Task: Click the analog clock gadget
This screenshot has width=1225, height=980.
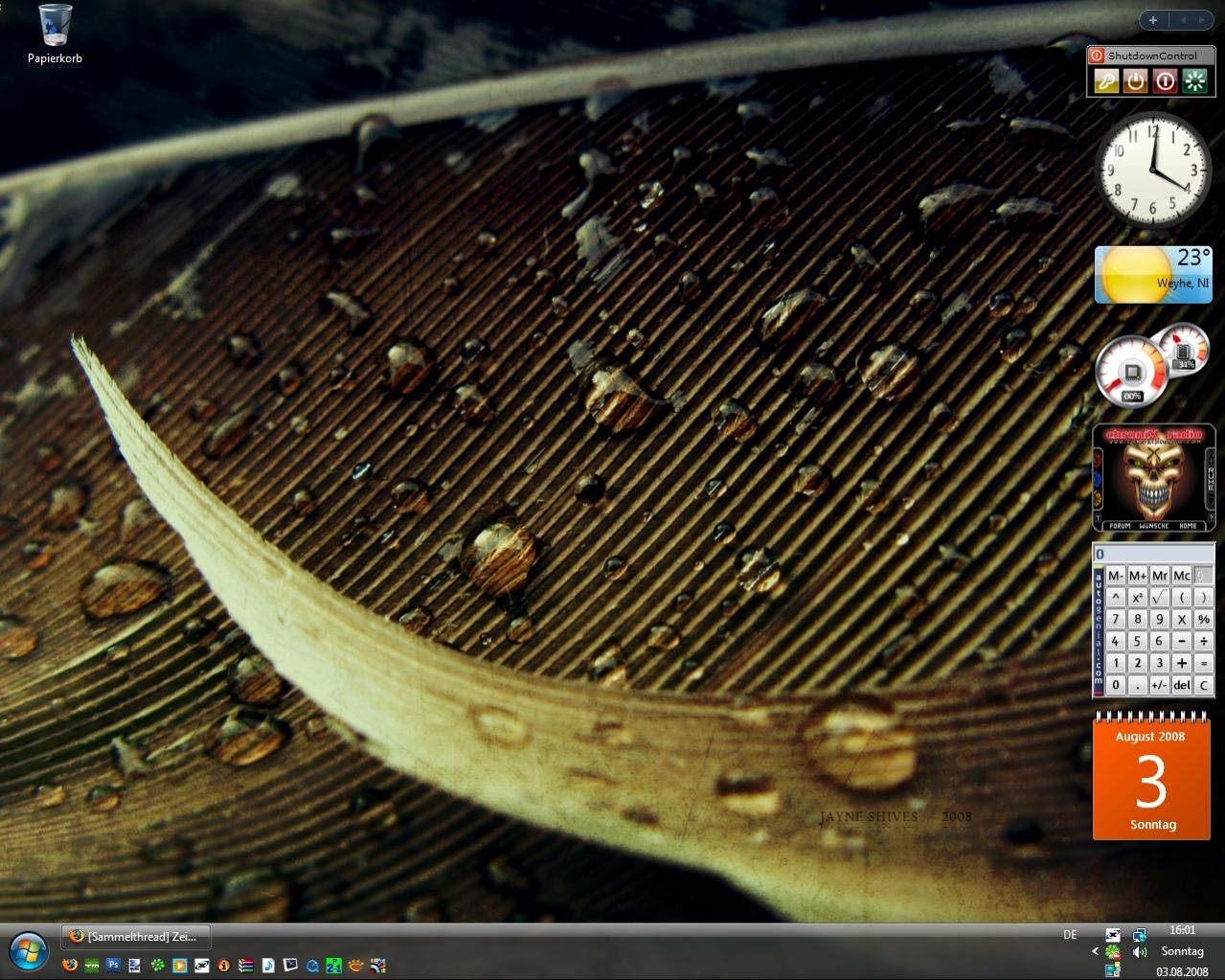Action: point(1153,169)
